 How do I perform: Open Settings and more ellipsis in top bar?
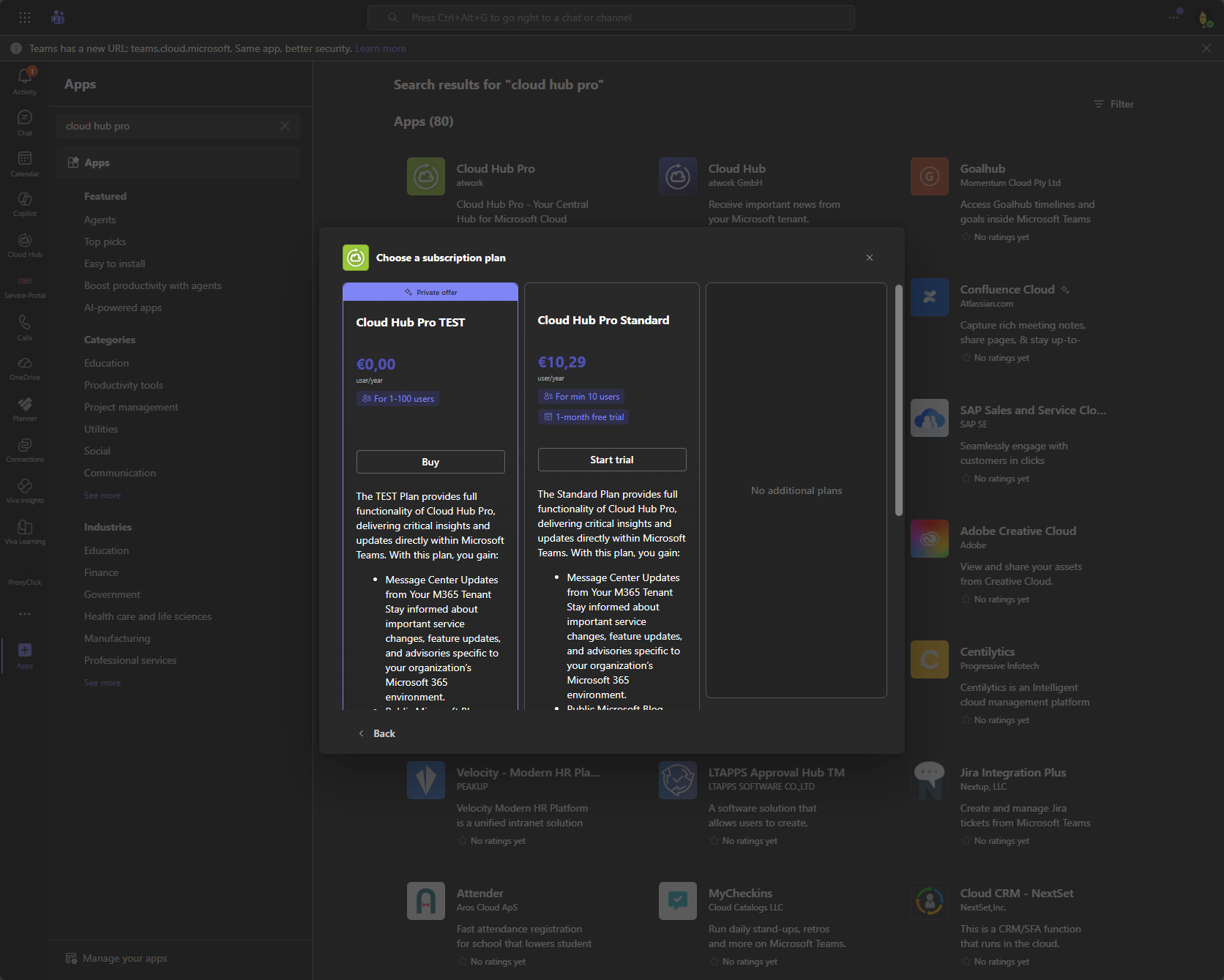point(1174,17)
